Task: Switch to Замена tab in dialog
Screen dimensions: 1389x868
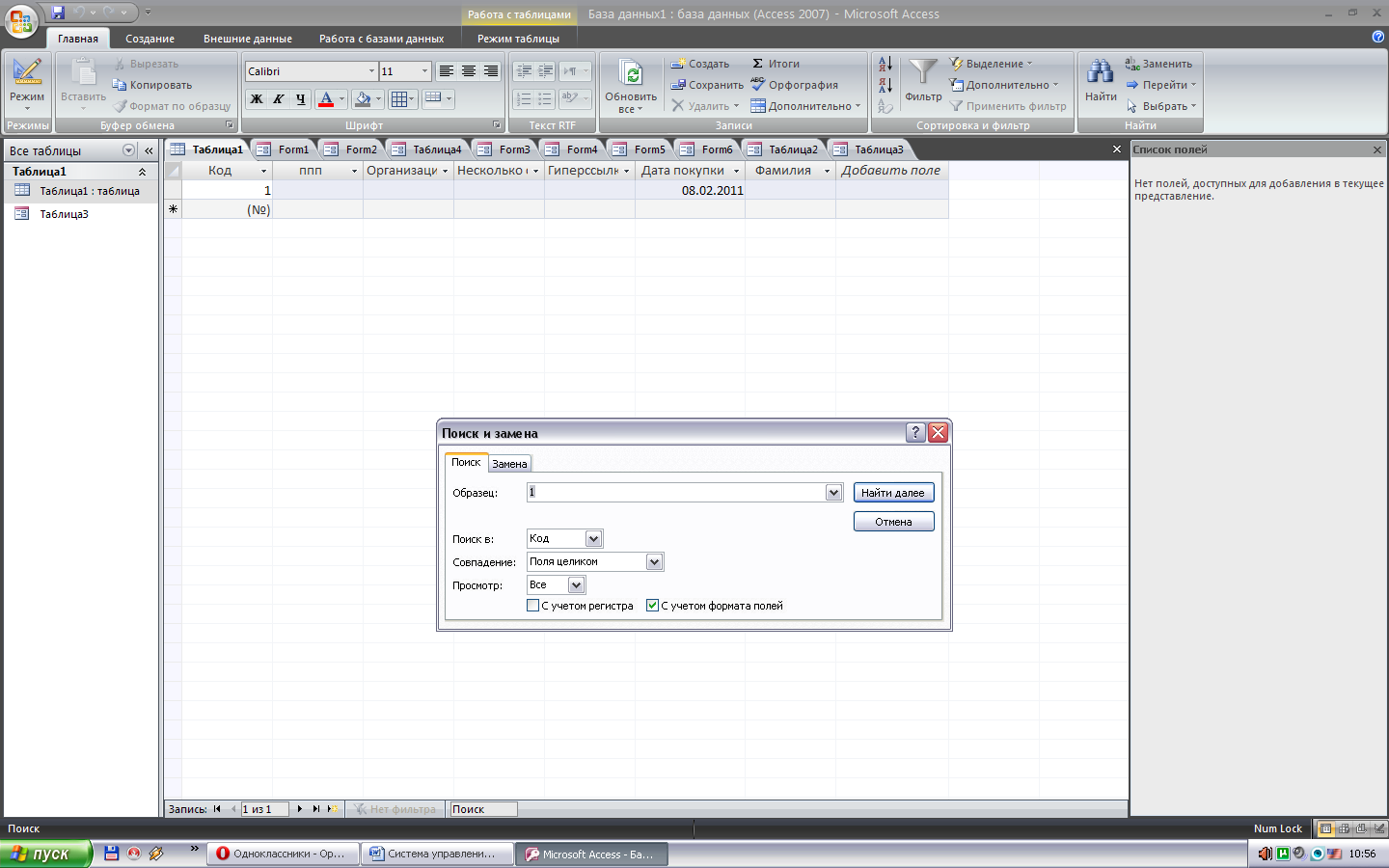Action: coord(509,464)
